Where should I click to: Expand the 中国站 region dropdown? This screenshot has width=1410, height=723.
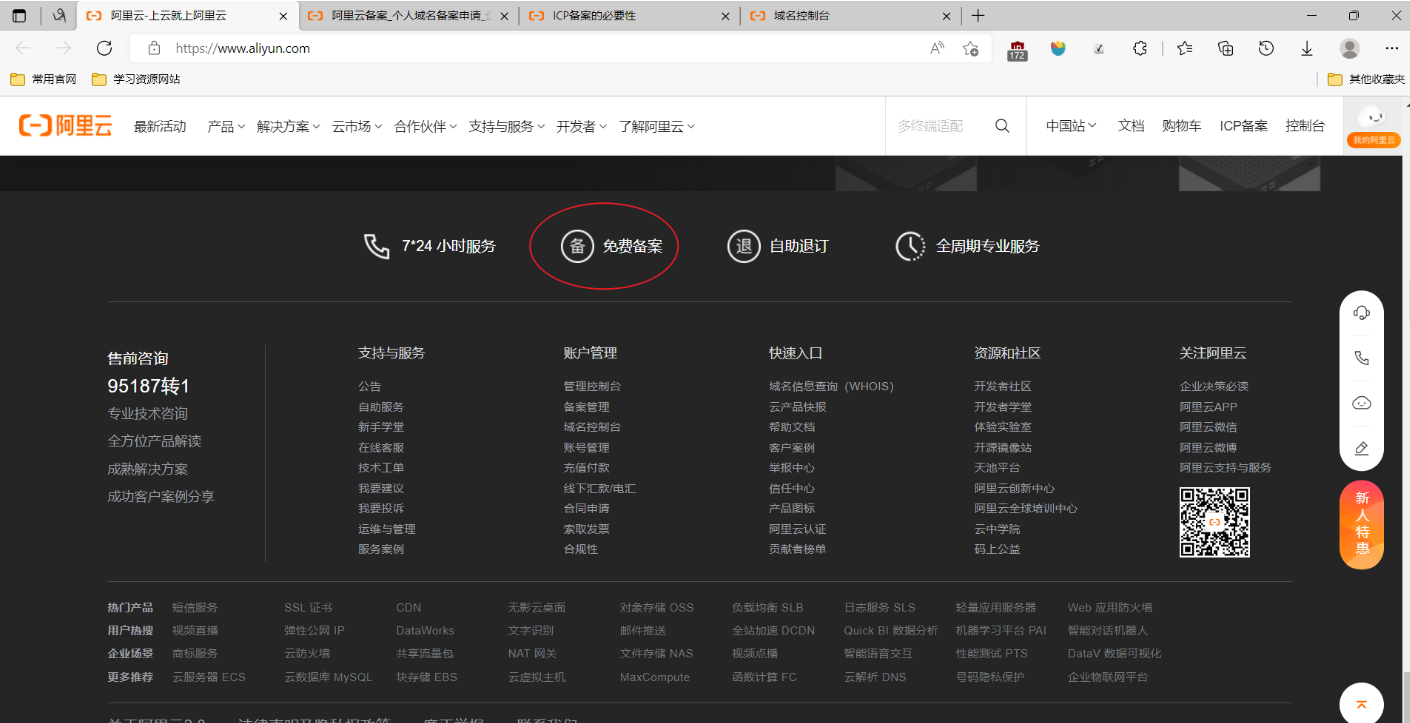(1071, 126)
